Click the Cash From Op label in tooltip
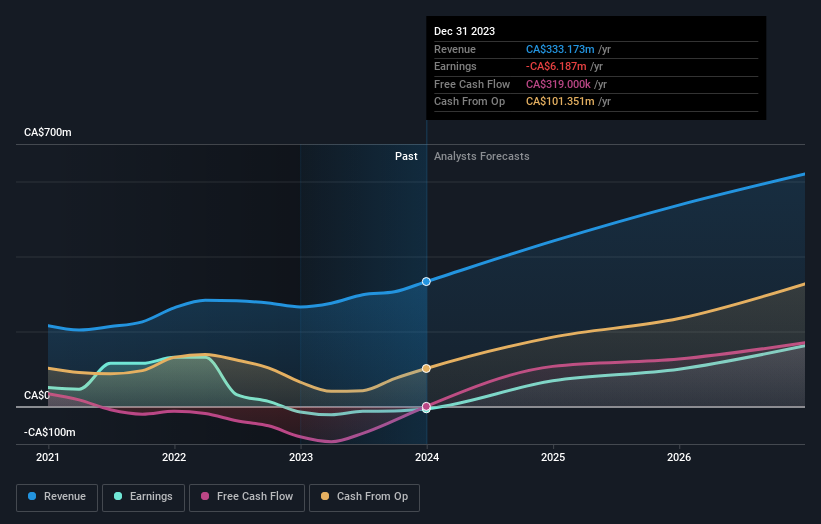 point(470,102)
